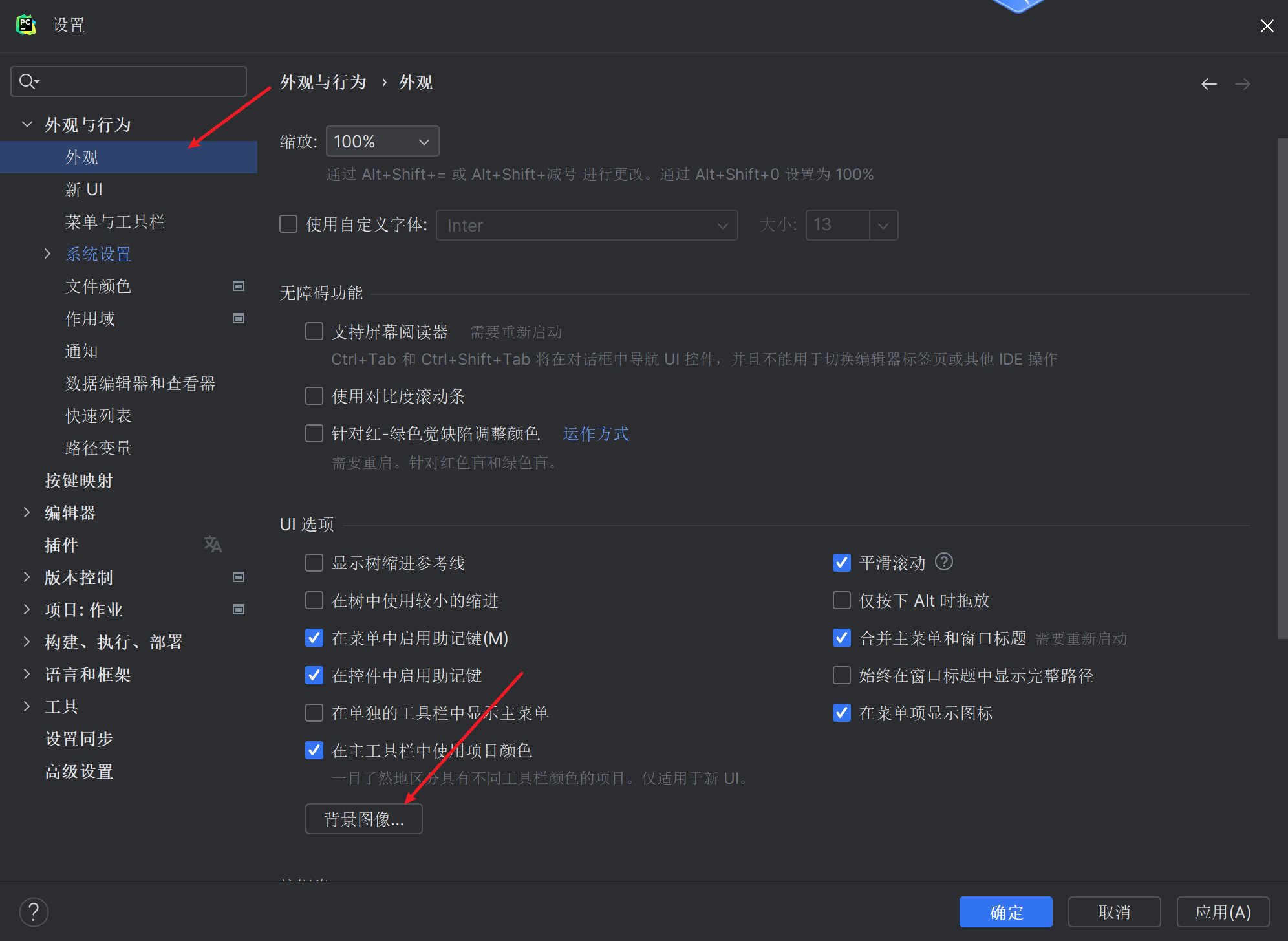Enable 支持屏幕阅读器 checkbox

314,332
